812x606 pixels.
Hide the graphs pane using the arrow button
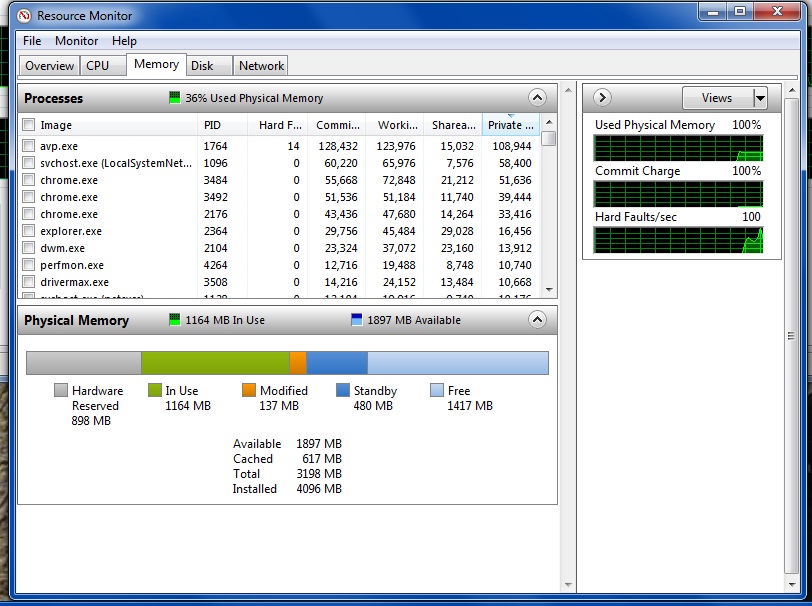602,98
